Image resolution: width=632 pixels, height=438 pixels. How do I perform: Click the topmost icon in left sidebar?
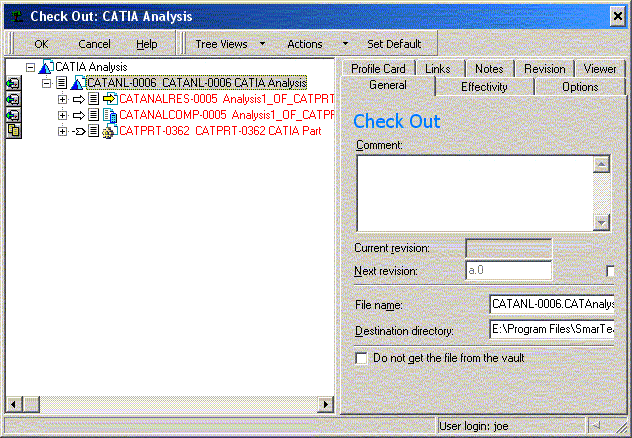13,84
